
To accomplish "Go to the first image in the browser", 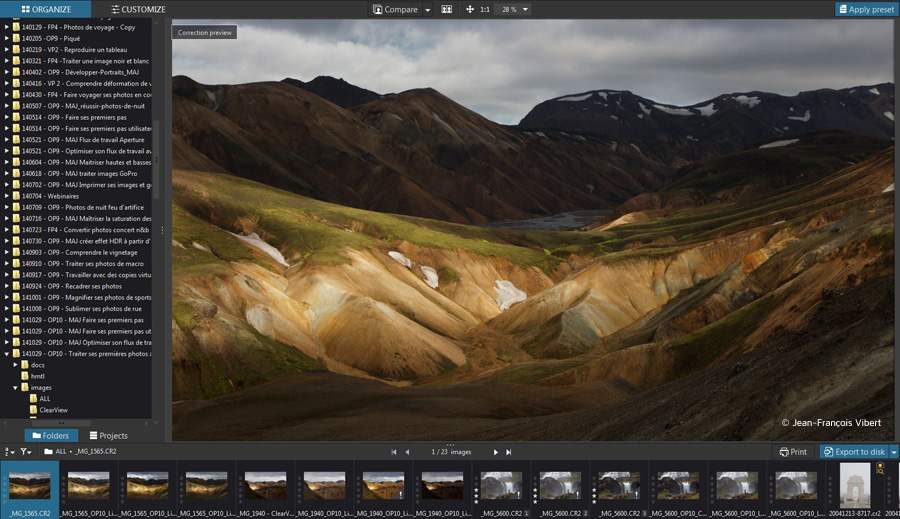I will [x=394, y=452].
